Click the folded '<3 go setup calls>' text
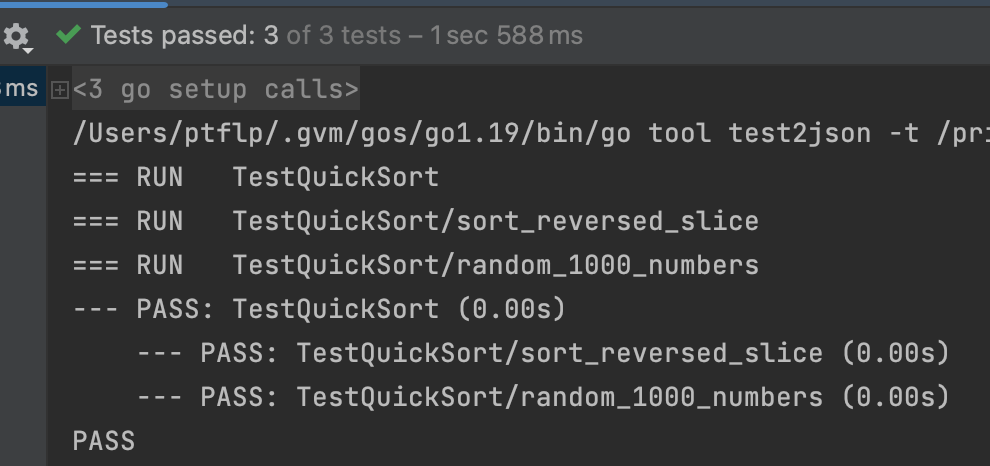This screenshot has height=466, width=990. coord(215,90)
